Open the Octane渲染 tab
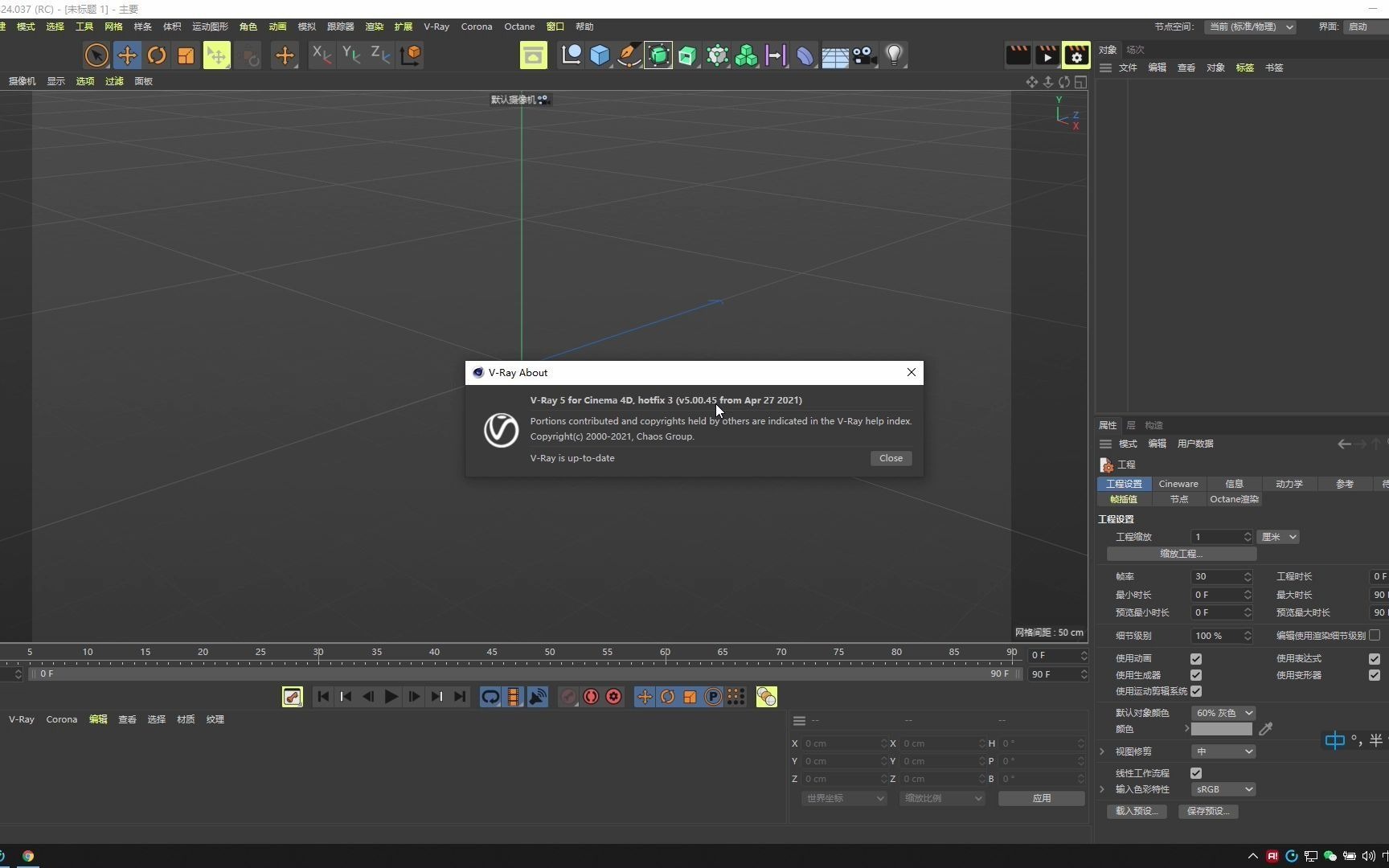Screen dimensions: 1389x868 click(x=1234, y=499)
